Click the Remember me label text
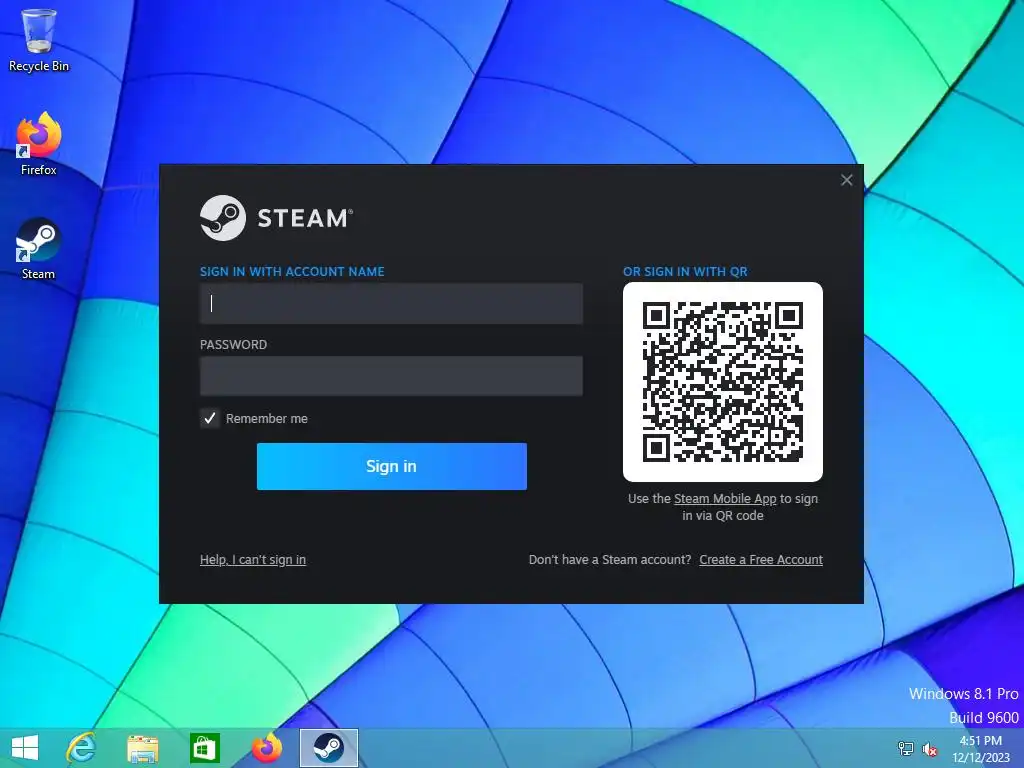Screen dimensions: 1024x768 266,419
